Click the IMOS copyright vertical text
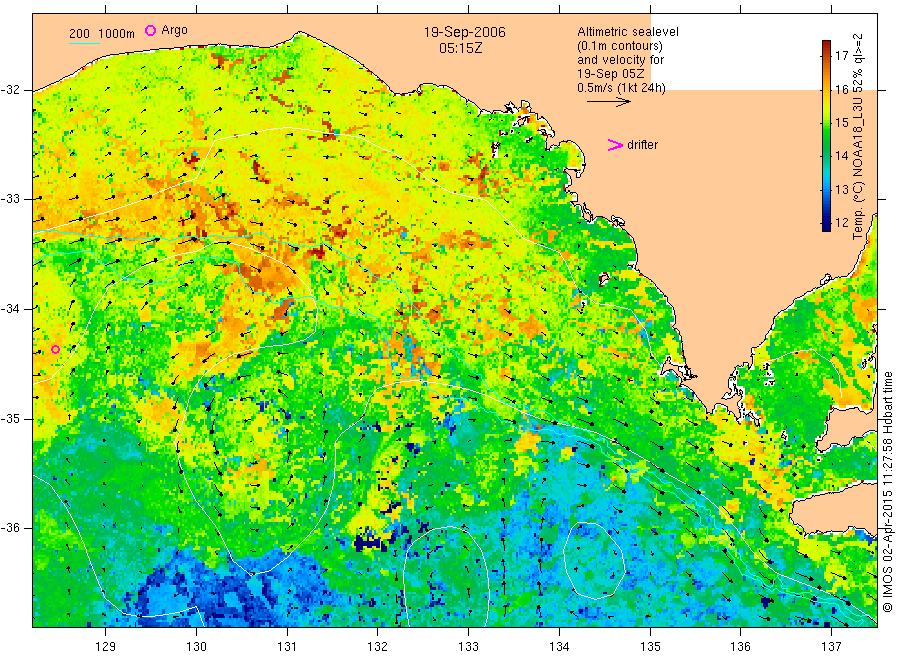 coord(888,491)
